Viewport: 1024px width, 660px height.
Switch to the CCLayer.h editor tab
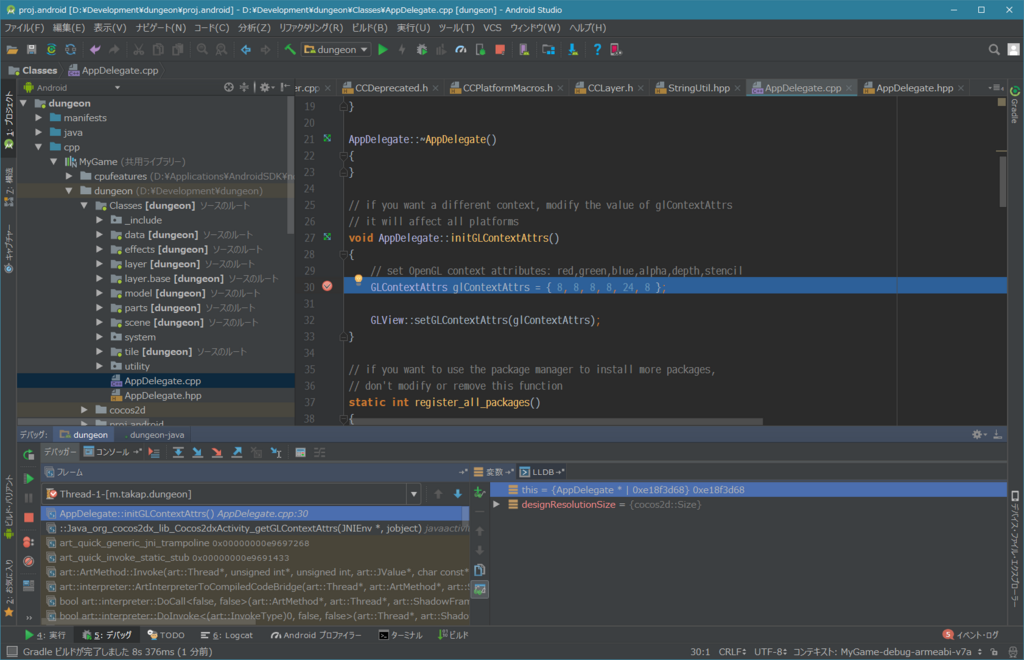click(x=609, y=88)
